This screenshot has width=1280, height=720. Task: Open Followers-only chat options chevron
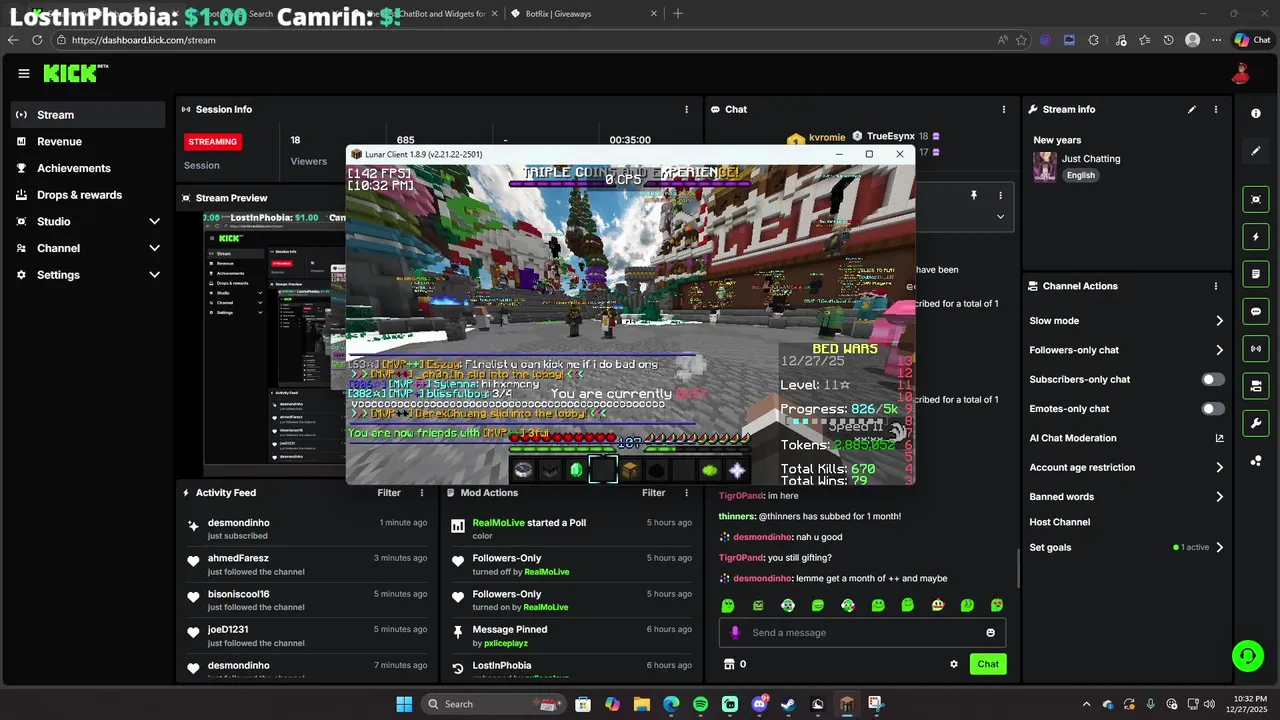(x=1219, y=350)
